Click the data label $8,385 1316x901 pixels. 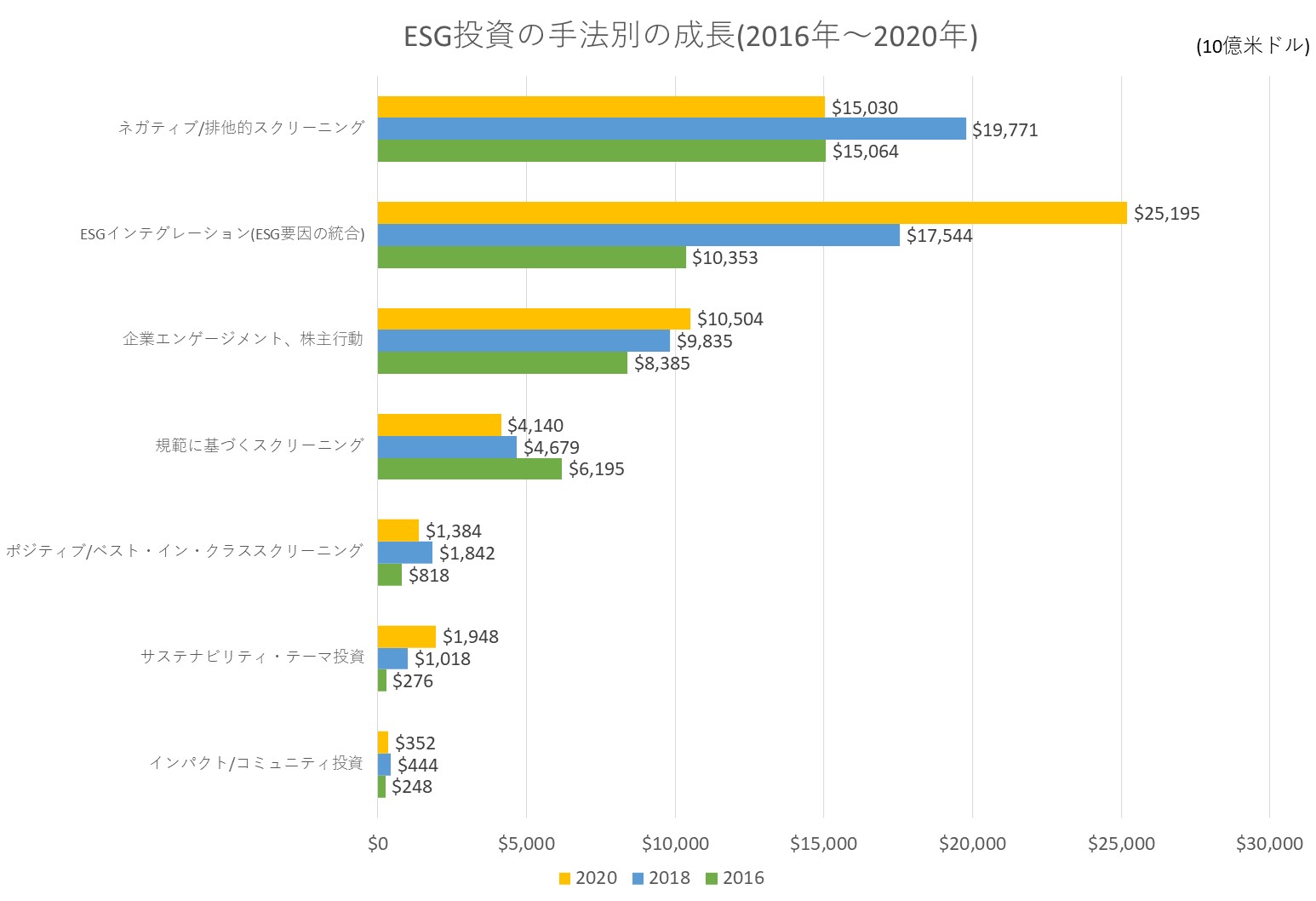coord(662,363)
